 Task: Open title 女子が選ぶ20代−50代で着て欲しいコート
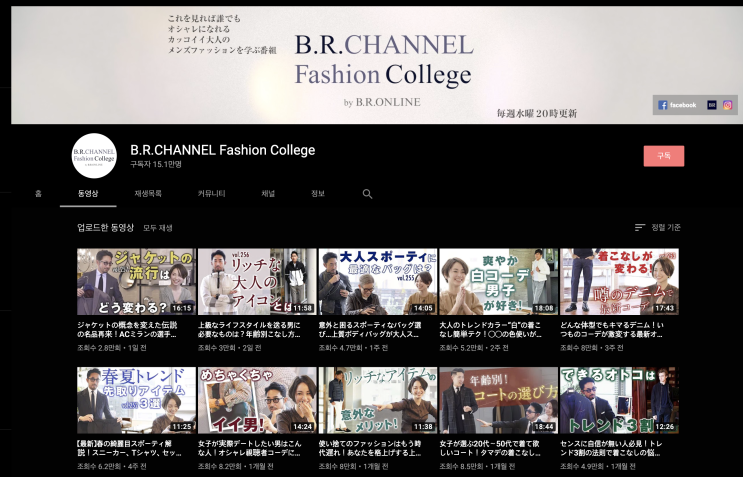[x=490, y=449]
